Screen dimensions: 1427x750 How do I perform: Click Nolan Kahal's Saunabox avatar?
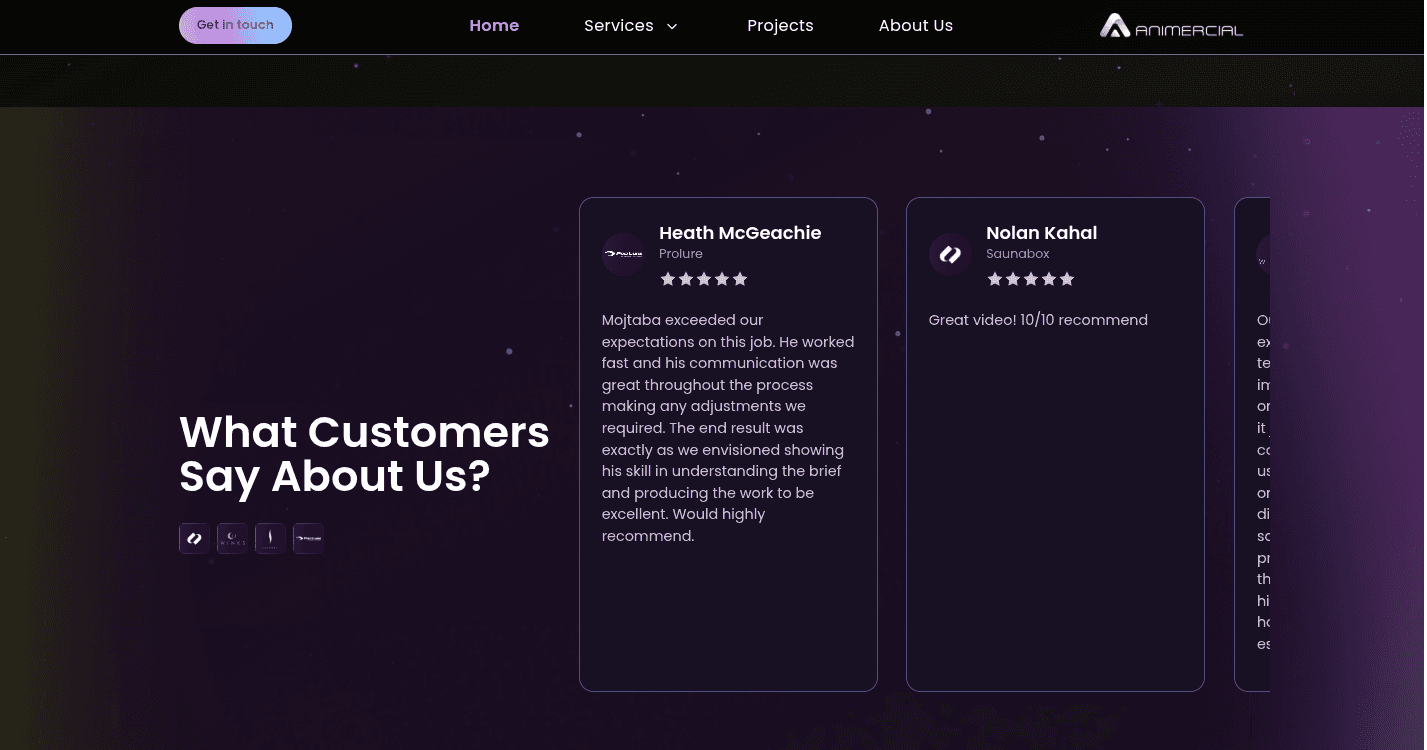coord(950,255)
